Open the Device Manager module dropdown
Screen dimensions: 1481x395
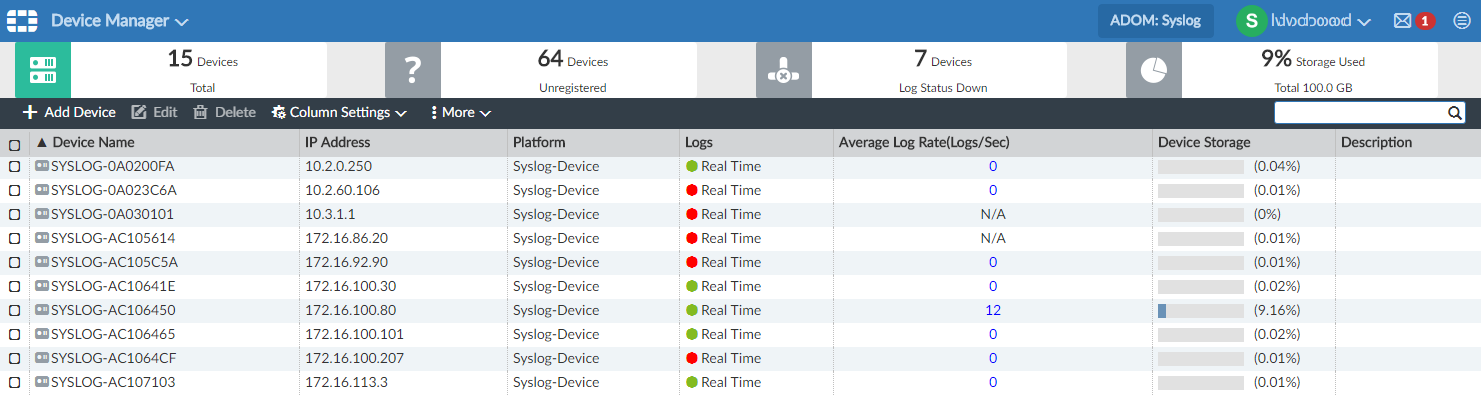(x=119, y=20)
